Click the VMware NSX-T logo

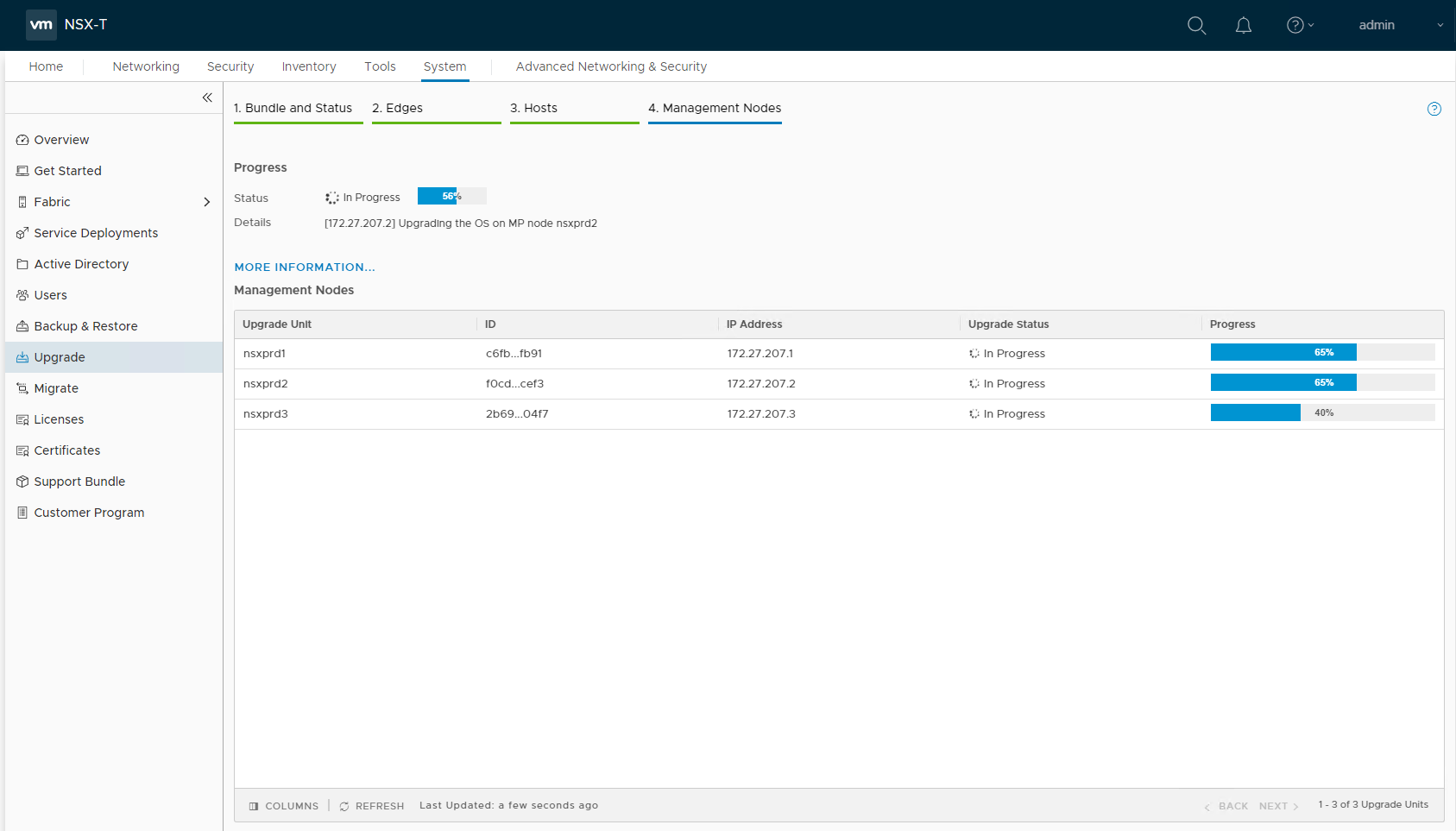(x=41, y=24)
